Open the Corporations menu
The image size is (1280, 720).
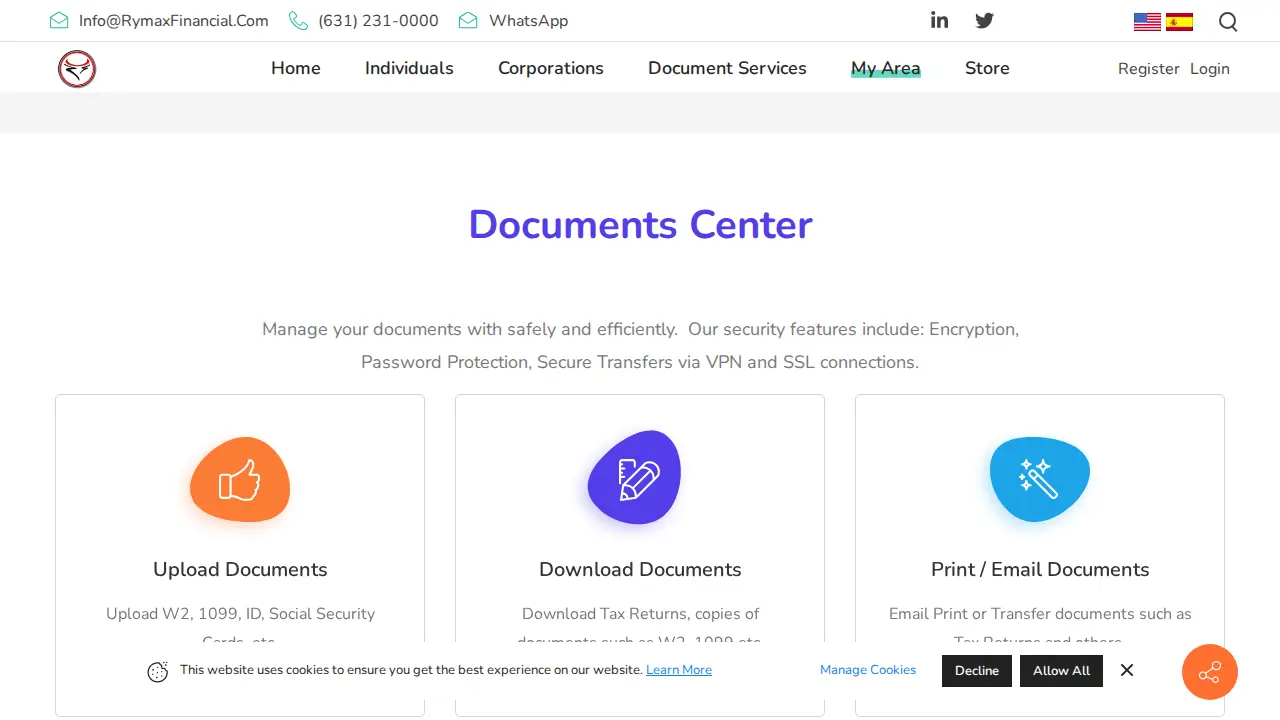tap(551, 68)
